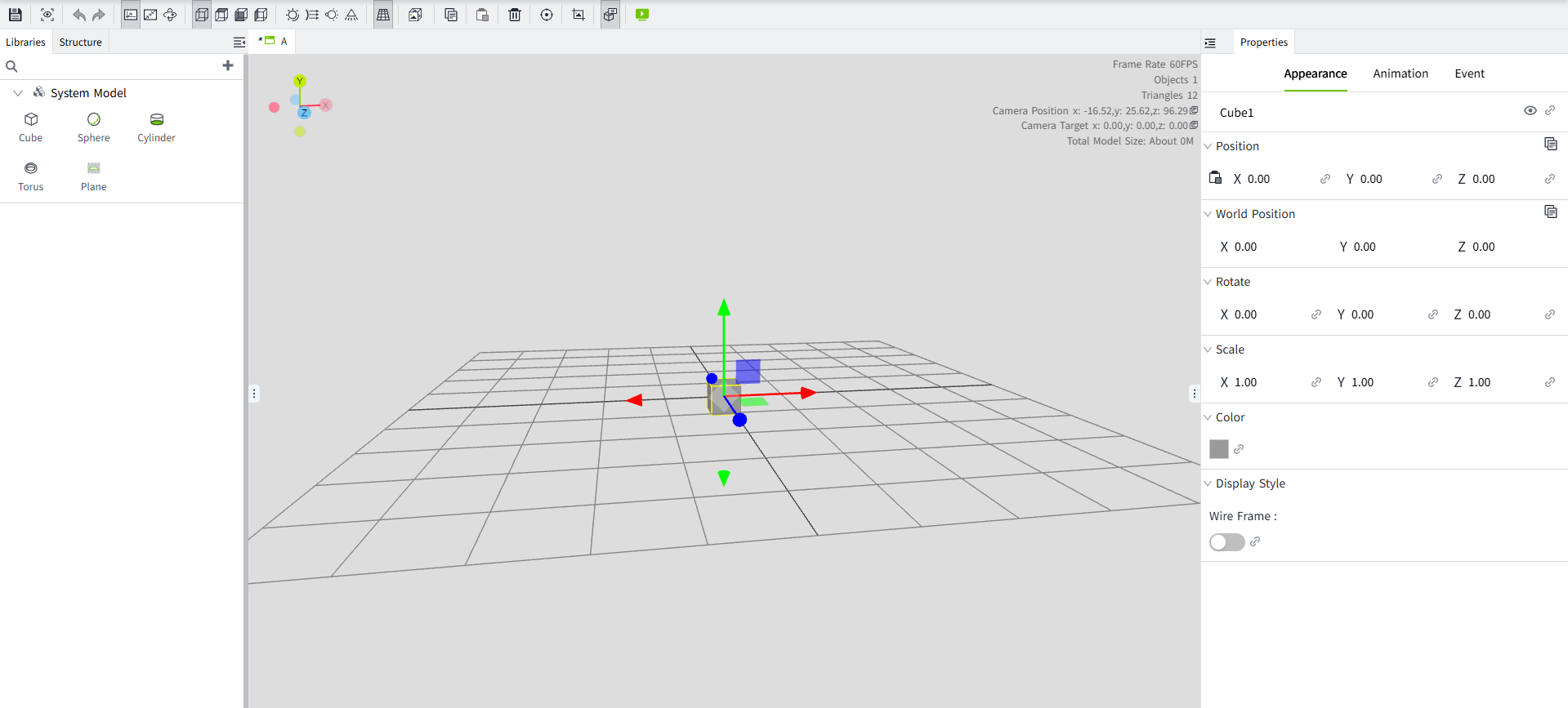Open the Event tab
Screen dimensions: 1568x708
pyautogui.click(x=1469, y=73)
